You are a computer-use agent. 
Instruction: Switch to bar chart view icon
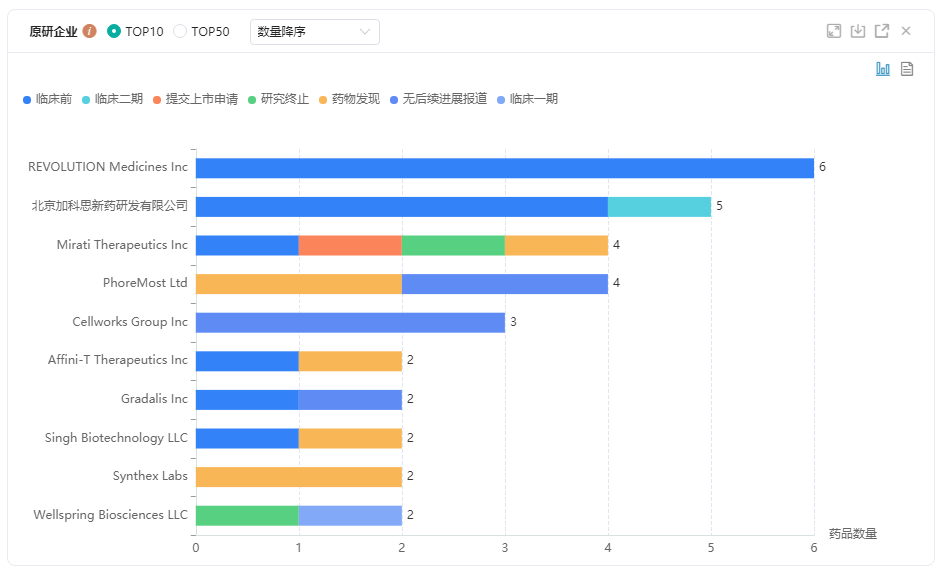pos(883,69)
